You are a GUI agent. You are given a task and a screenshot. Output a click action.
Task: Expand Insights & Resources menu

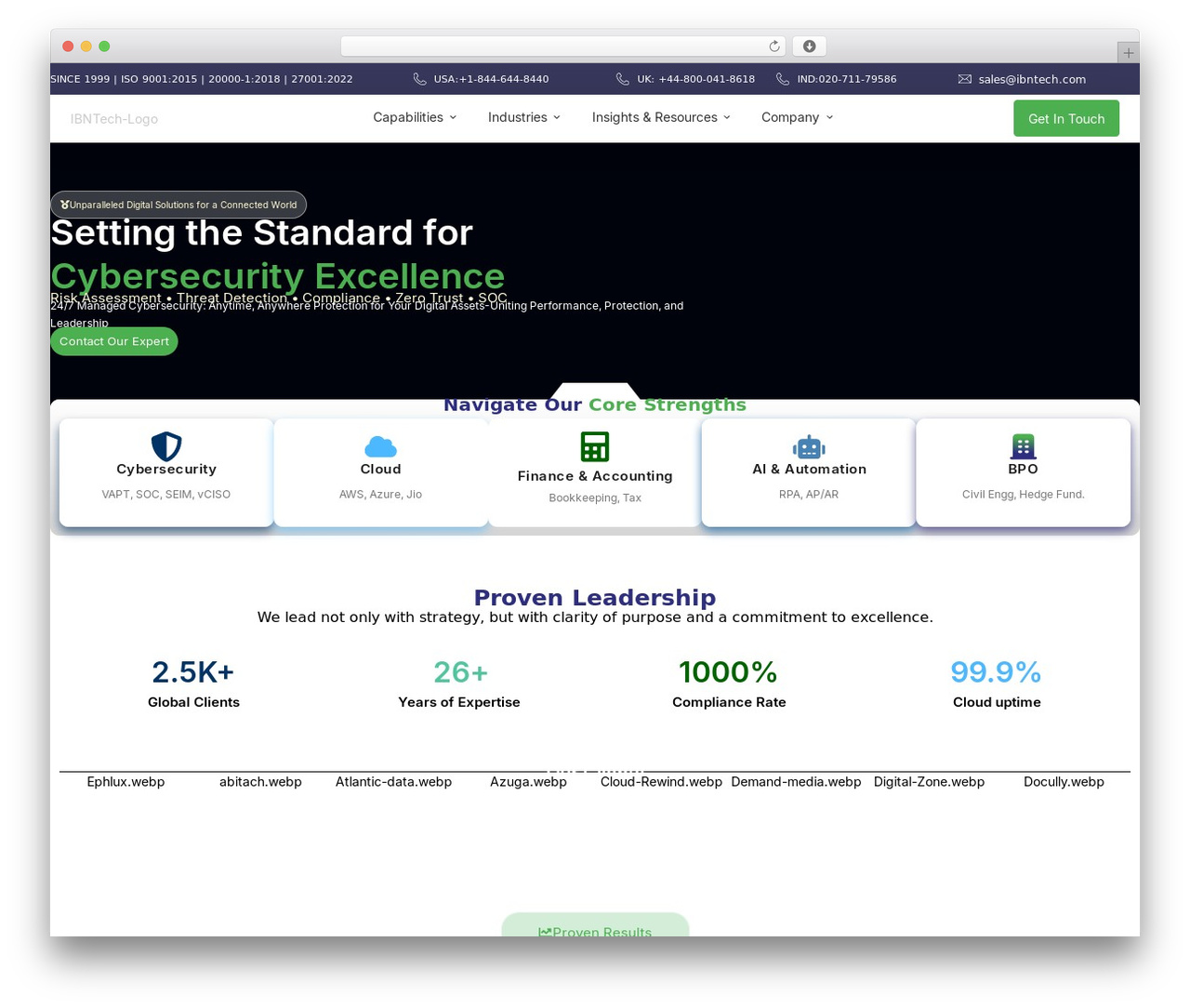[x=661, y=117]
